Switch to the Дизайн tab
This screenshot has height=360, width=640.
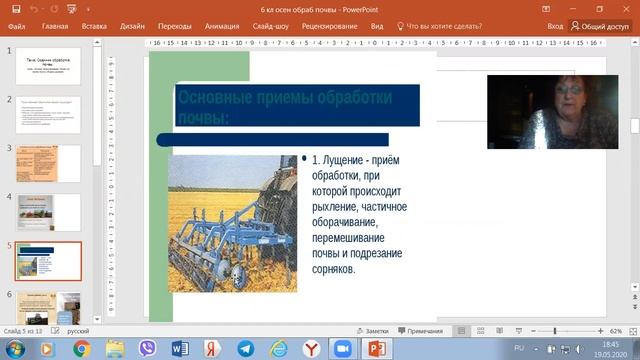(132, 26)
